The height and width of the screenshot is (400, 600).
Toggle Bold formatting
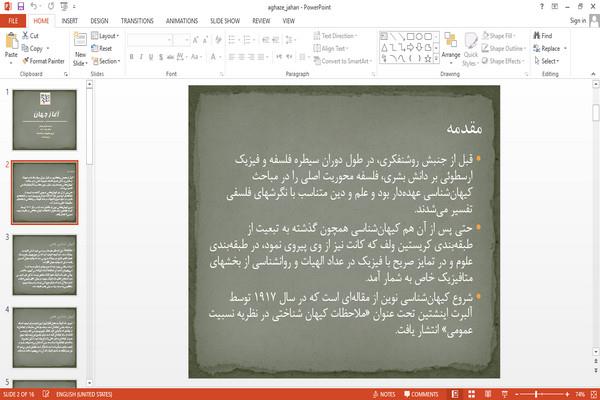click(x=132, y=57)
